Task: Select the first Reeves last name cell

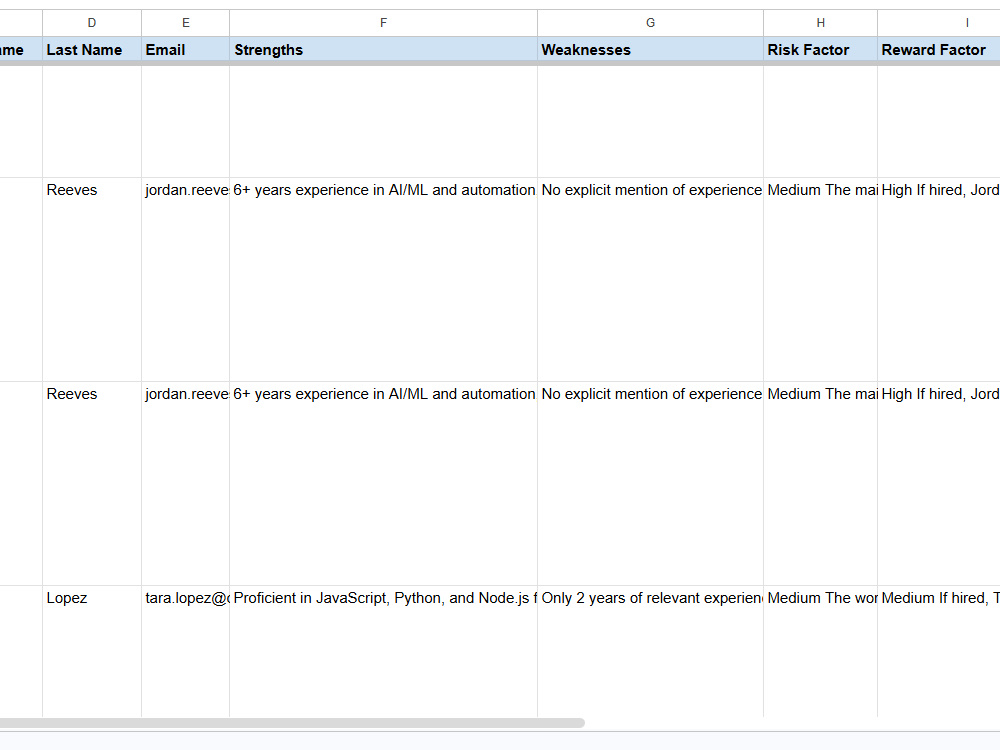Action: [x=92, y=279]
